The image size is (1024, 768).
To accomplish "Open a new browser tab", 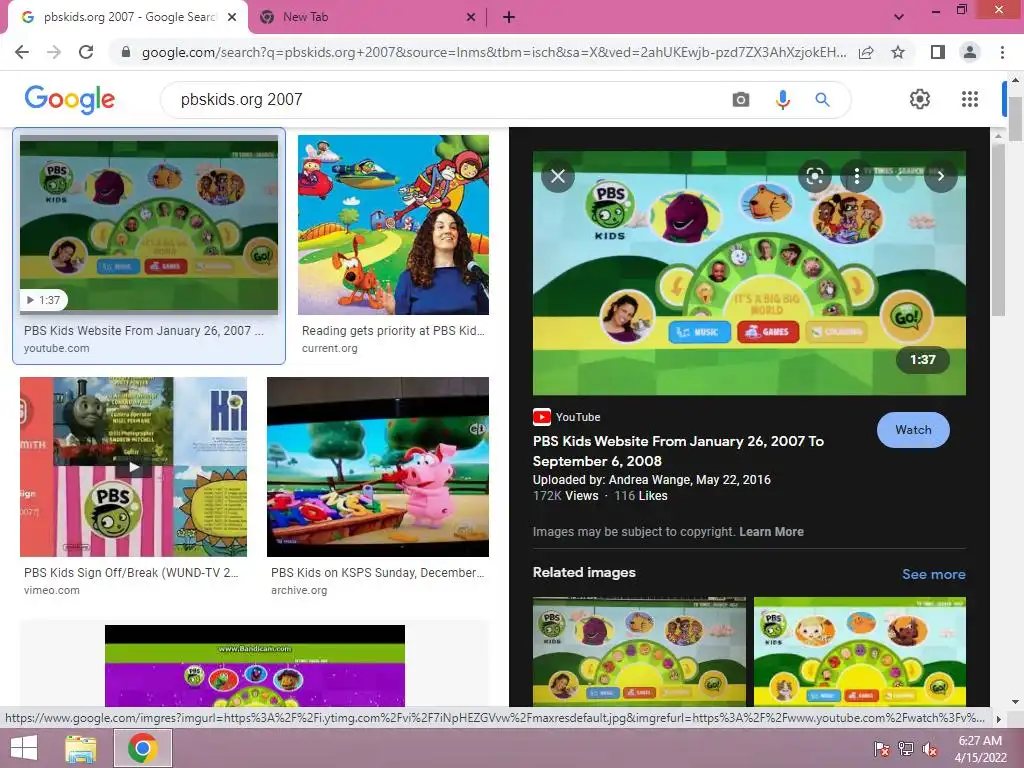I will tap(509, 18).
